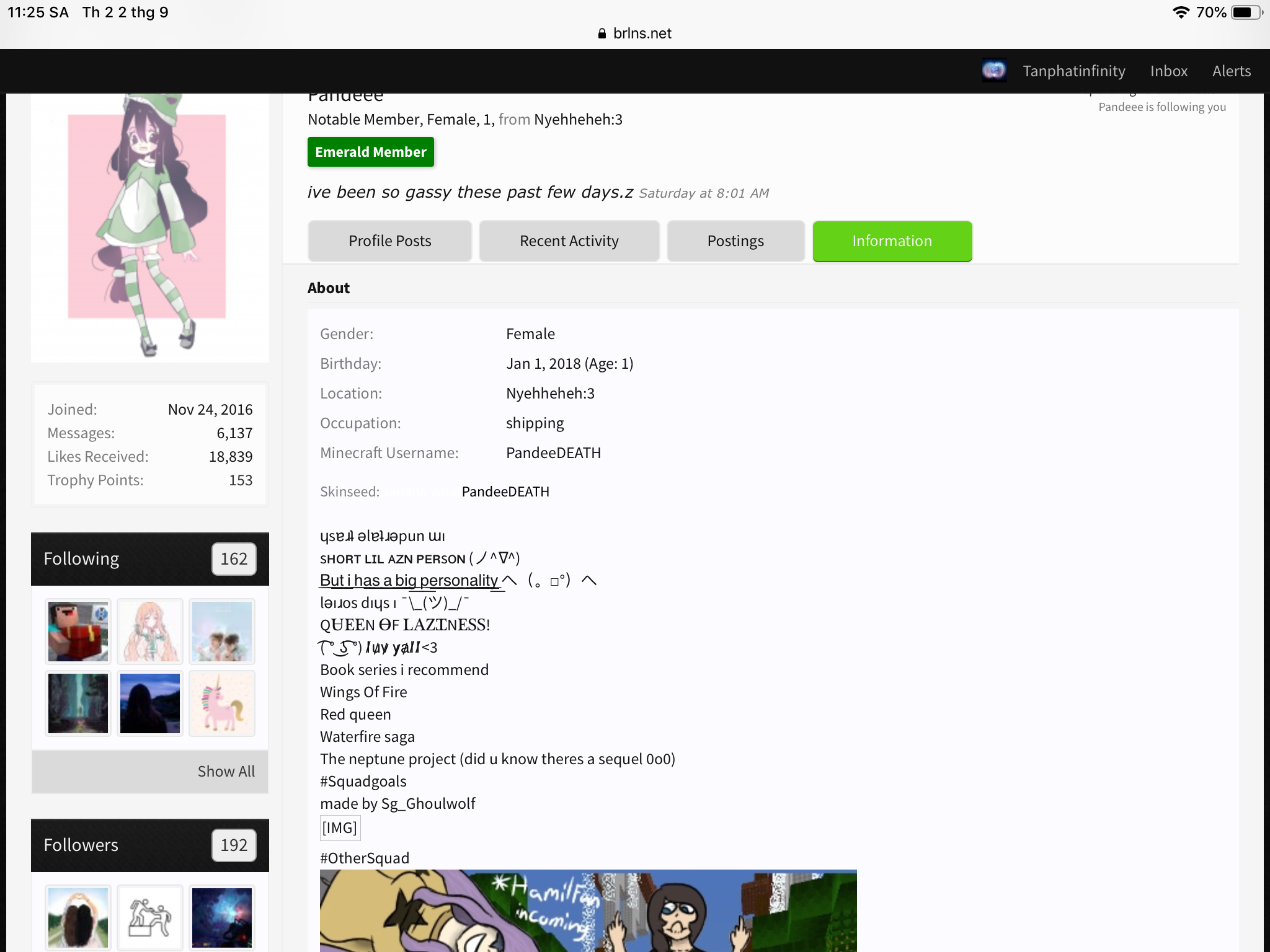Open the galaxy avatar in Followers
The height and width of the screenshot is (952, 1270).
(222, 918)
